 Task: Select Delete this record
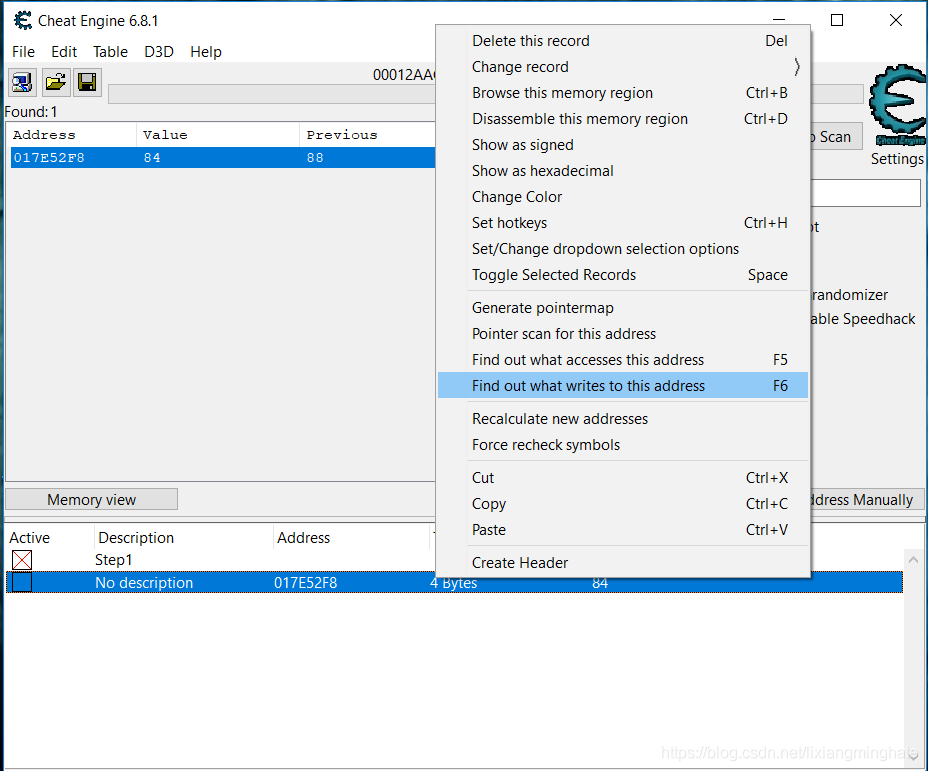click(623, 41)
